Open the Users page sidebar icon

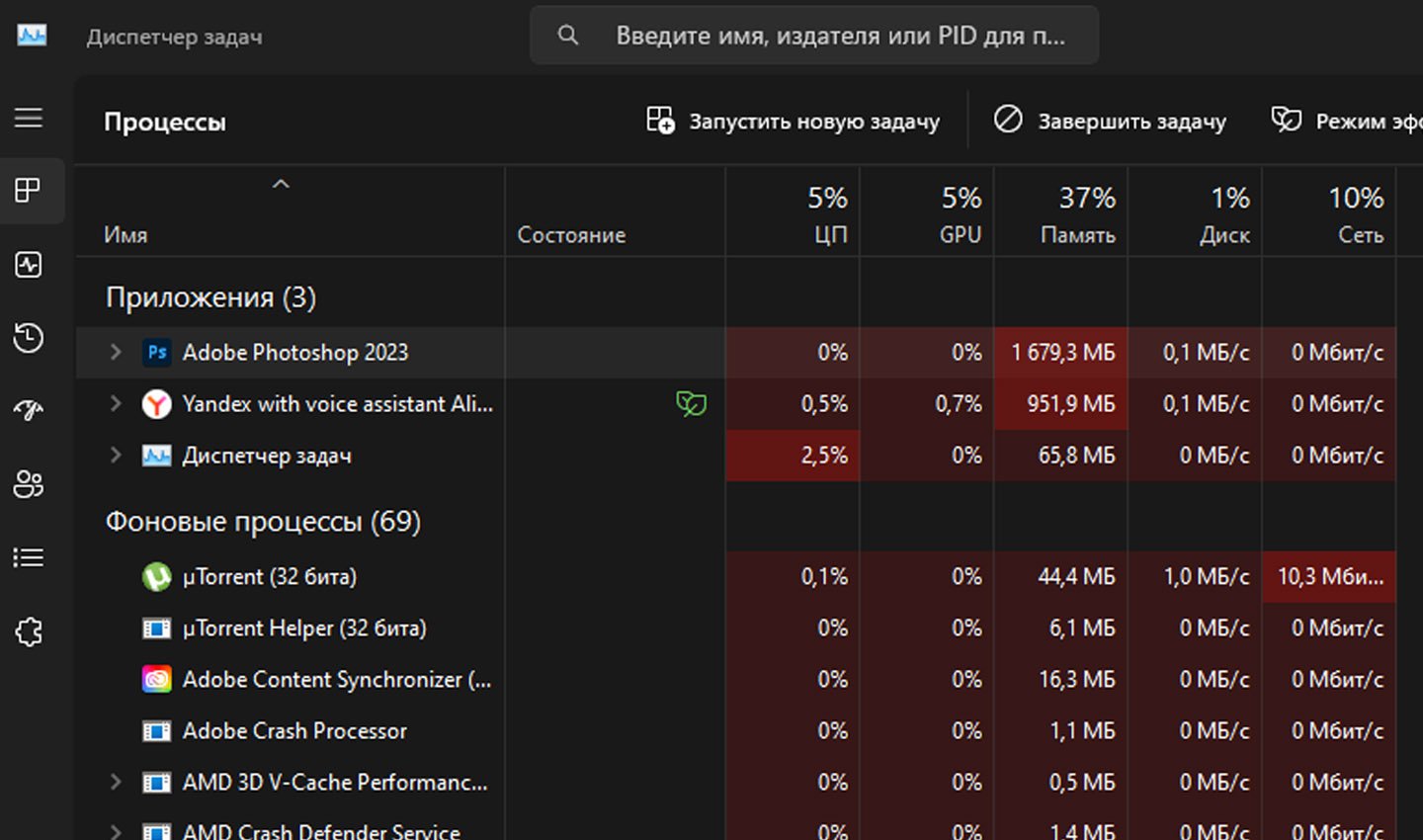point(29,484)
